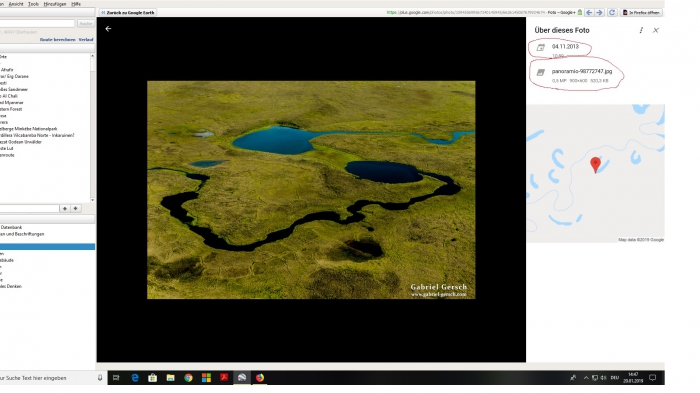
Task: Click the microphone icon in taskbar search
Action: 100,378
